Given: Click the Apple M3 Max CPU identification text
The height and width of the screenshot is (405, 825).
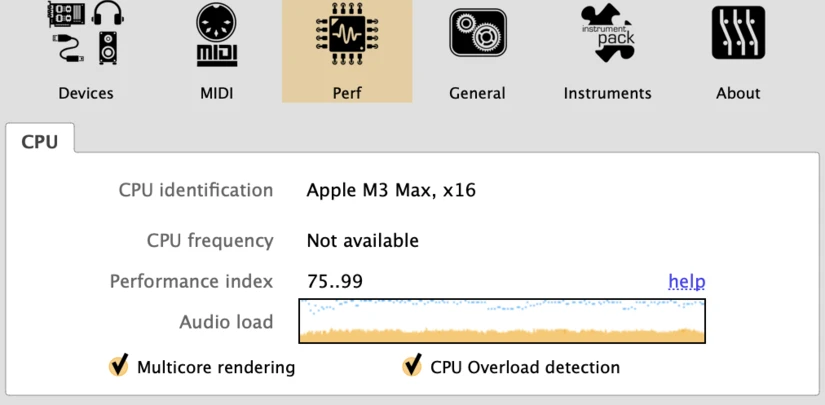Looking at the screenshot, I should point(391,190).
